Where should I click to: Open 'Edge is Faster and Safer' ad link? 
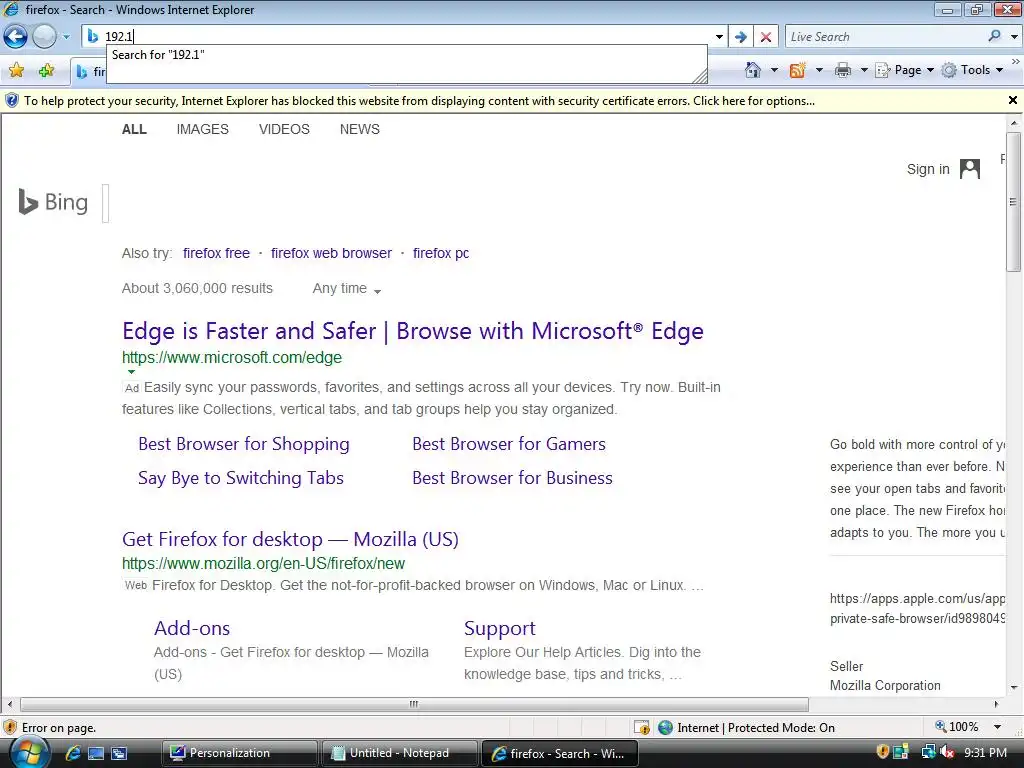click(x=413, y=331)
